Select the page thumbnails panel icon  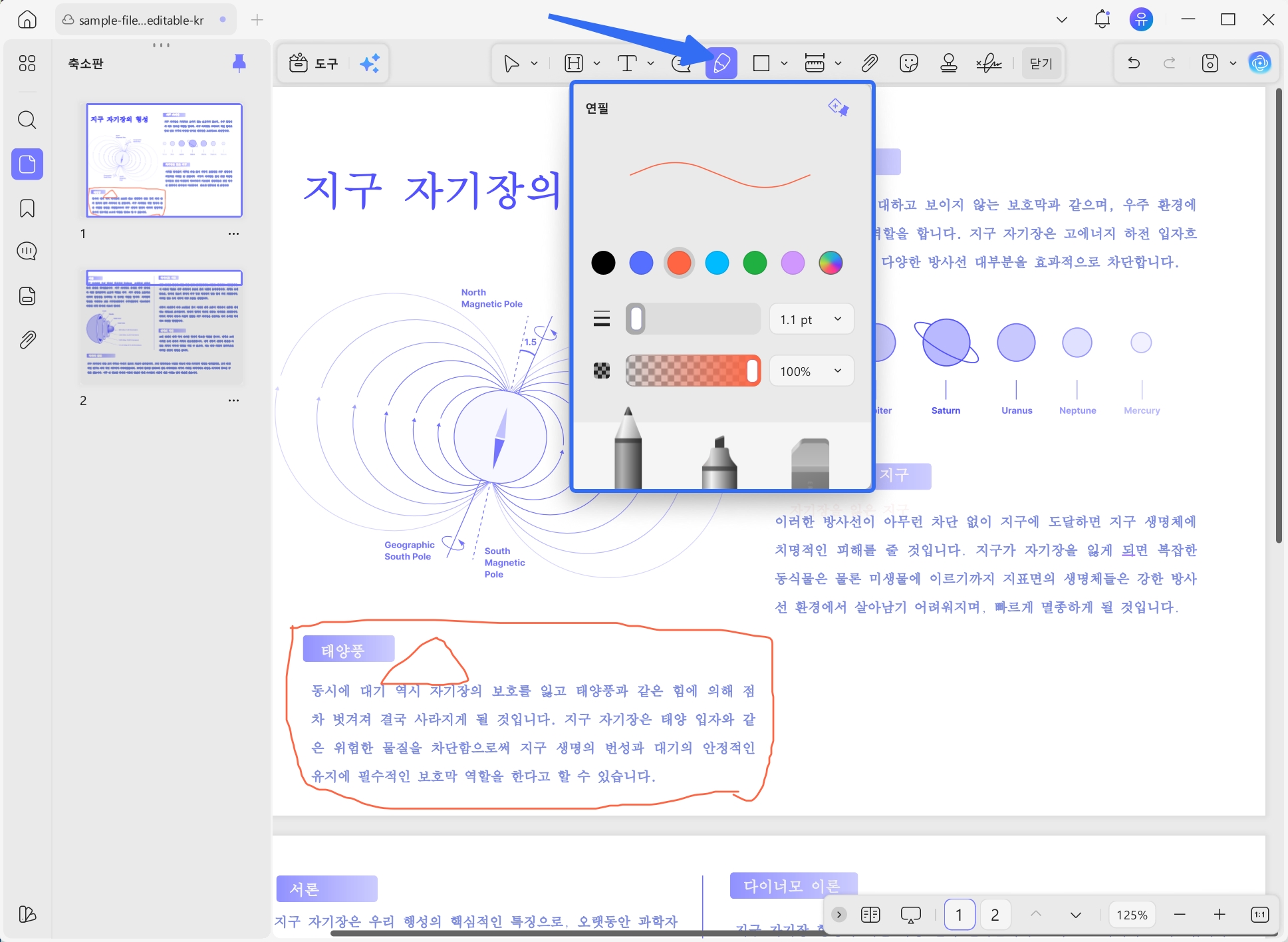point(27,164)
